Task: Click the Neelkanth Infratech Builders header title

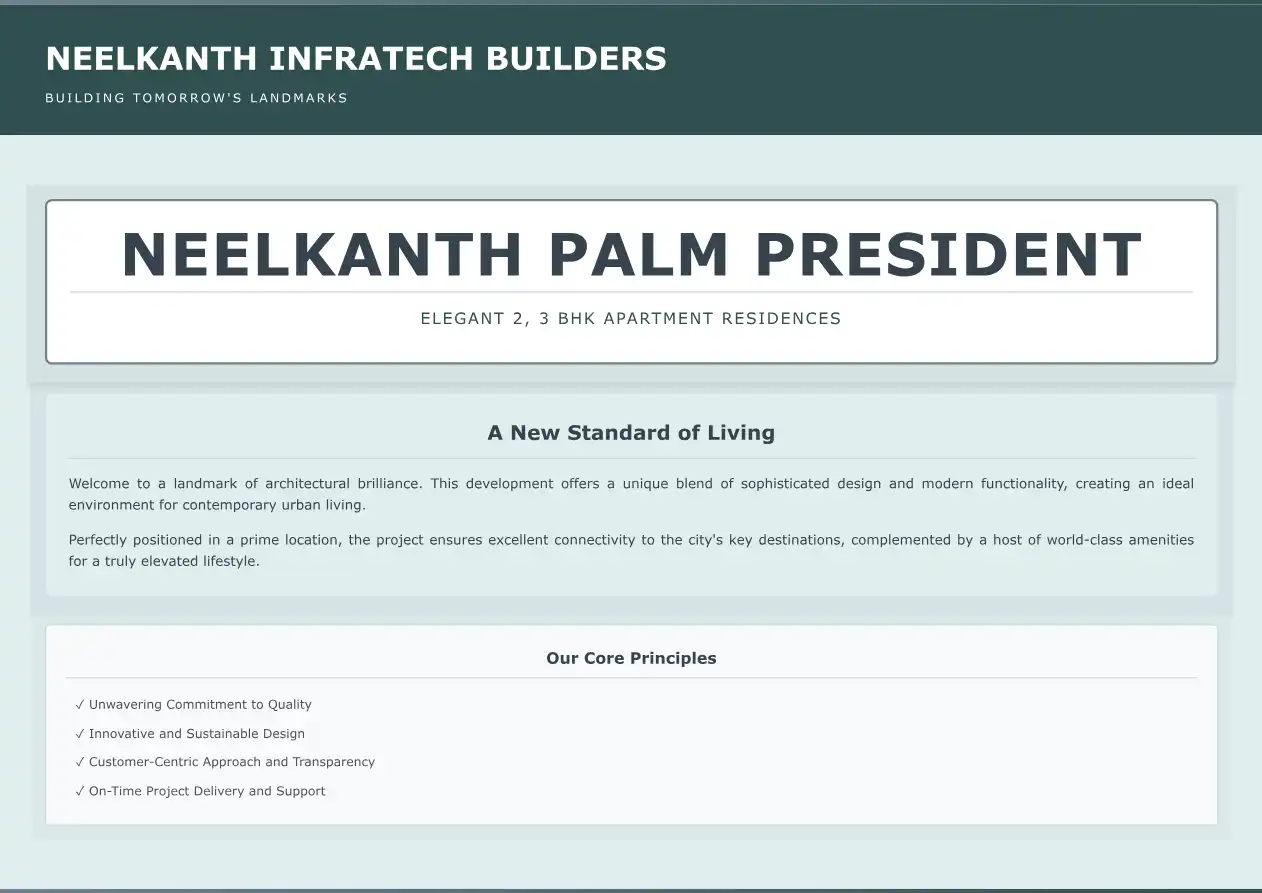Action: pyautogui.click(x=356, y=59)
